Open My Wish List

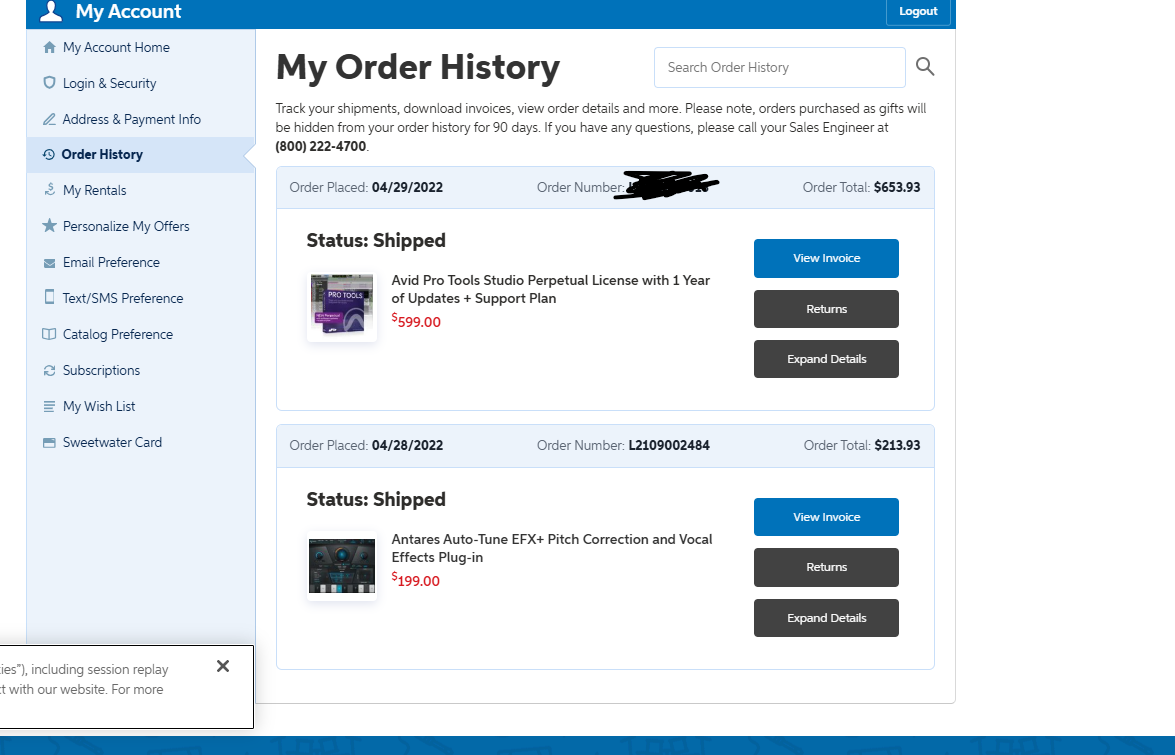pyautogui.click(x=99, y=406)
